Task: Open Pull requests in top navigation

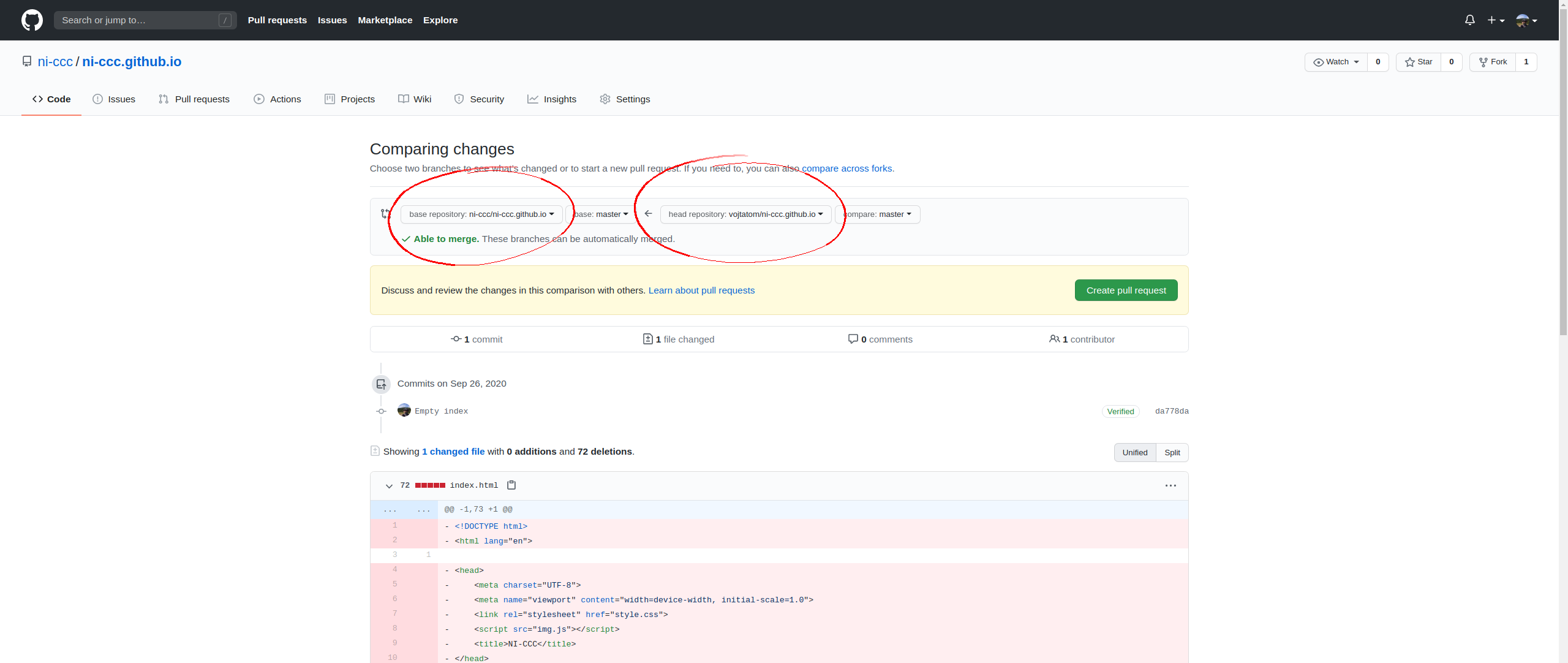Action: click(277, 20)
